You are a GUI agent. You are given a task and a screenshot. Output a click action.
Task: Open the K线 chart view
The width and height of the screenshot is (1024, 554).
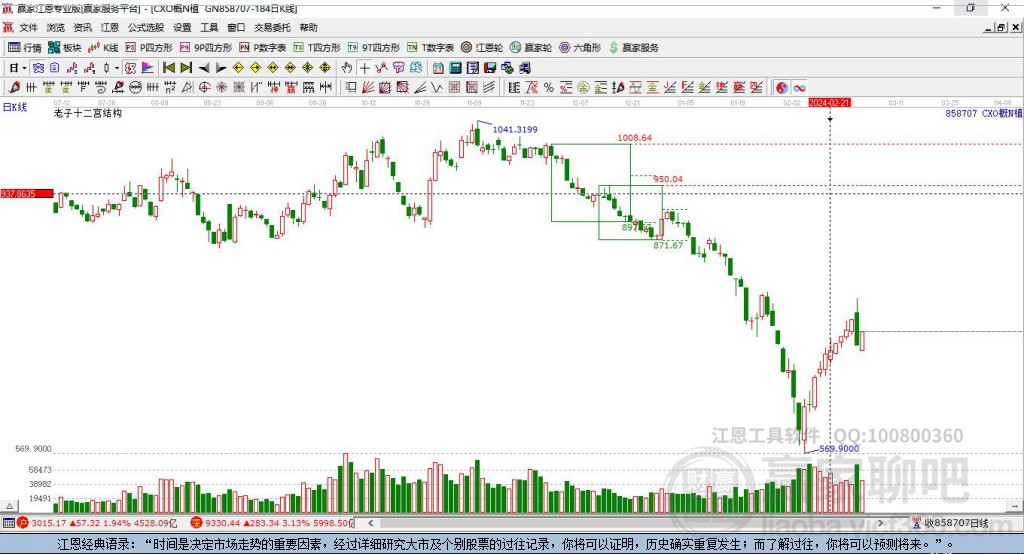tap(103, 48)
